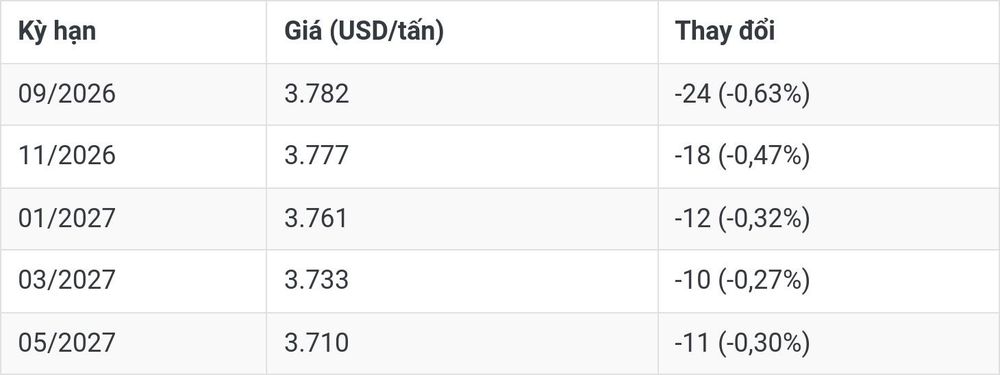Click the change value -10 (-0,27%)

742,281
